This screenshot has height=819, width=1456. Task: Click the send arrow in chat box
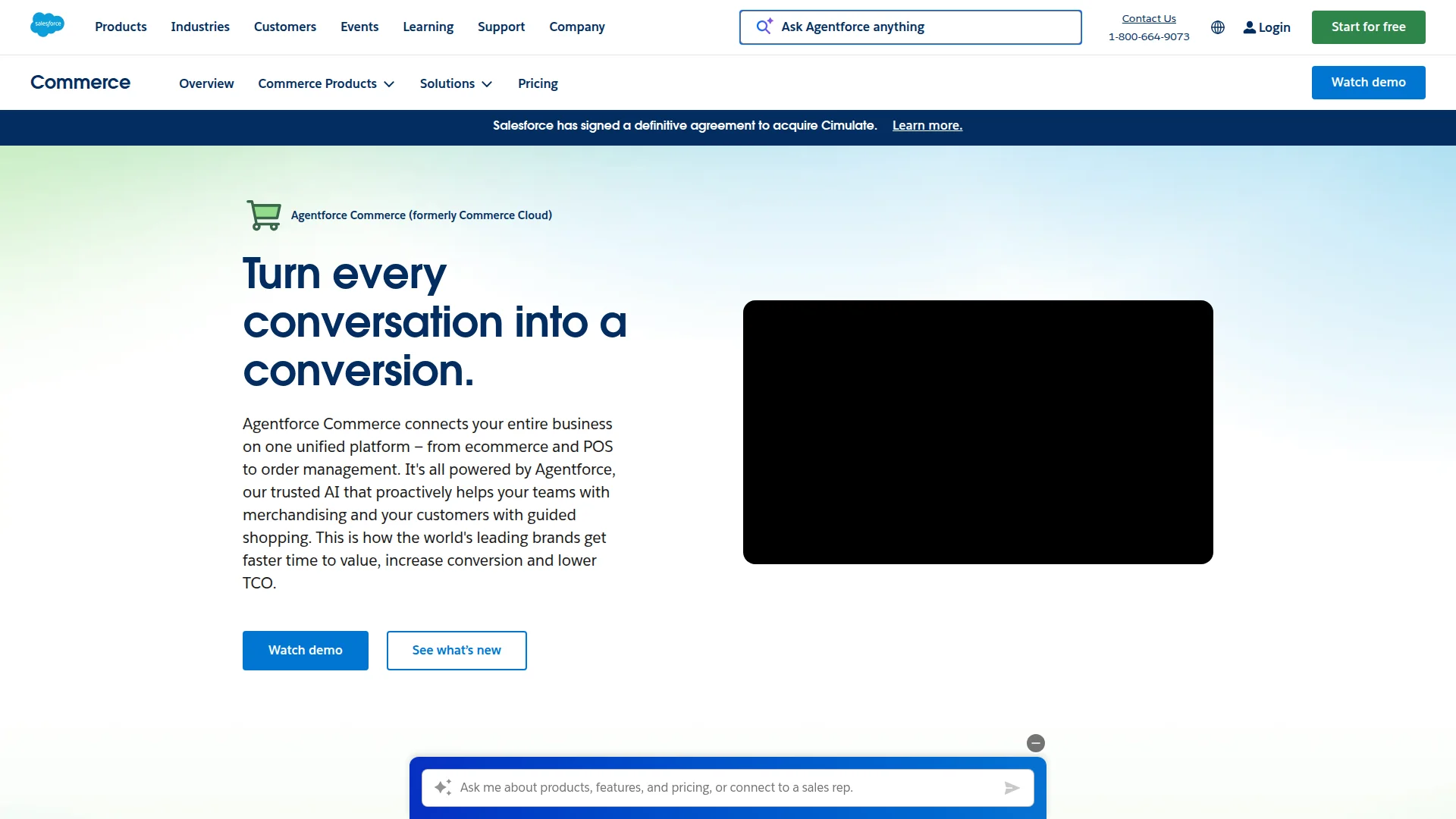coord(1012,788)
